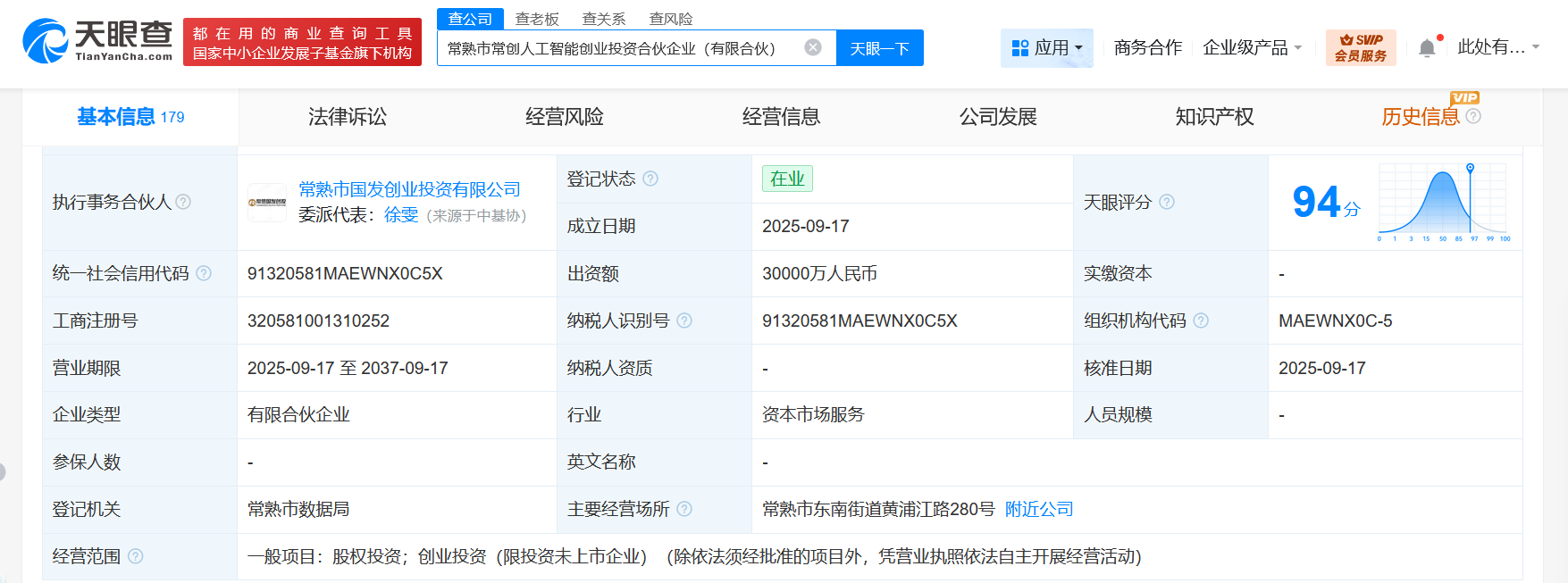Click the 天眼评分 distribution chart
Viewport: 1568px width, 583px height.
[1443, 203]
